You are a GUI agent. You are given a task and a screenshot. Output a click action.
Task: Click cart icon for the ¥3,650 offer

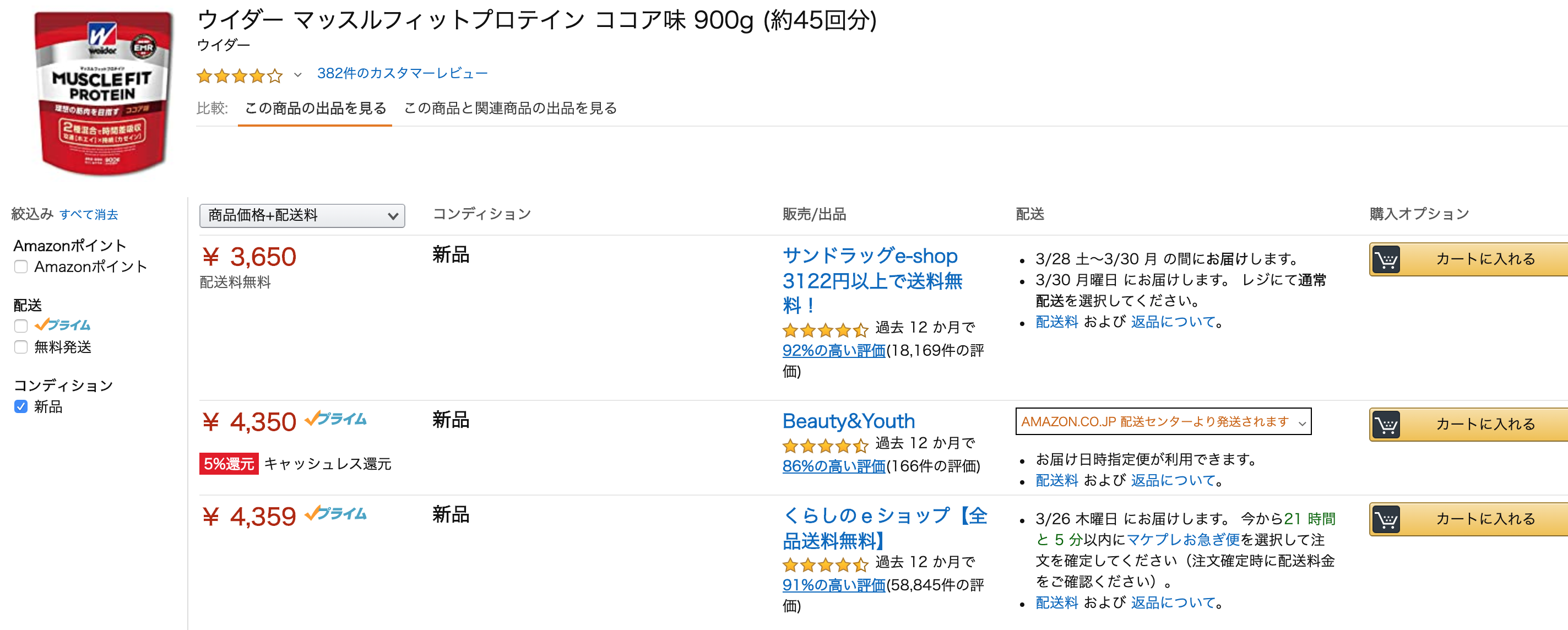point(1386,260)
